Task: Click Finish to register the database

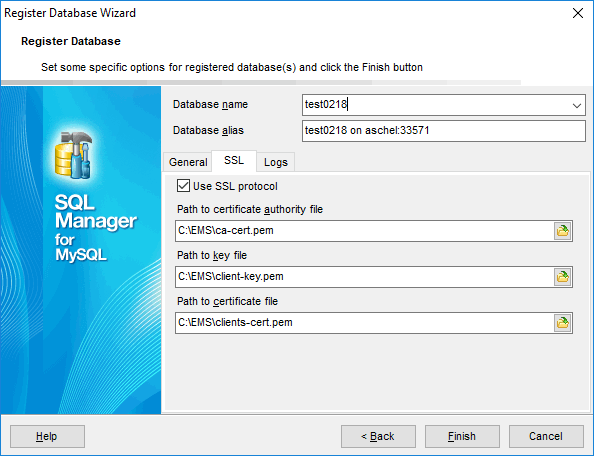Action: [462, 436]
